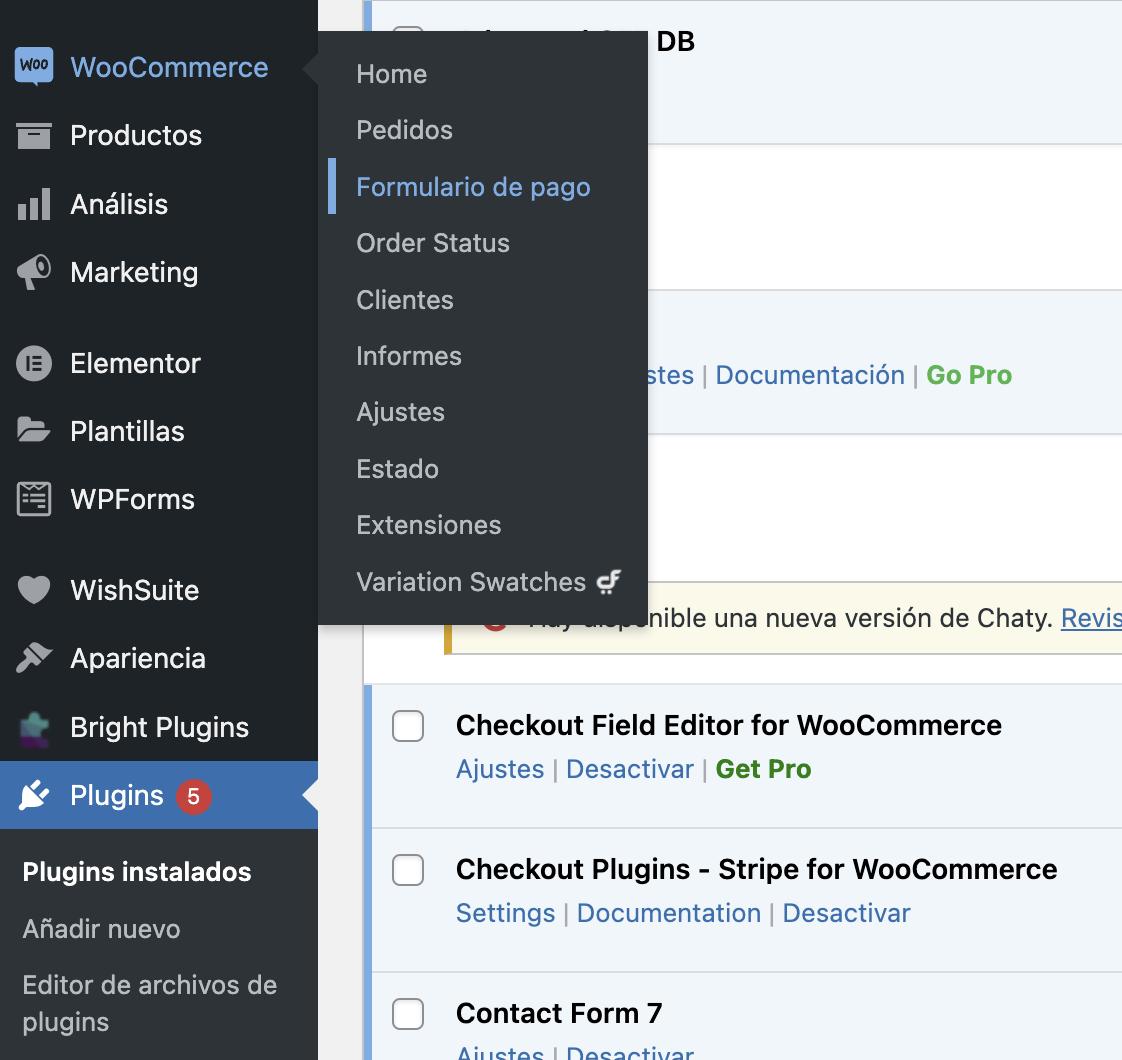This screenshot has width=1122, height=1060.
Task: Open Añadir nuevo under Plugins
Action: (101, 929)
